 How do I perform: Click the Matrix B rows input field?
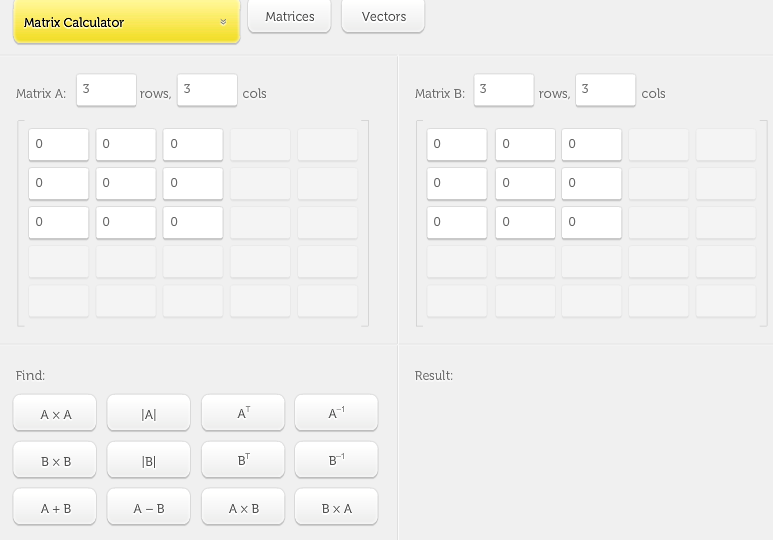pyautogui.click(x=504, y=90)
